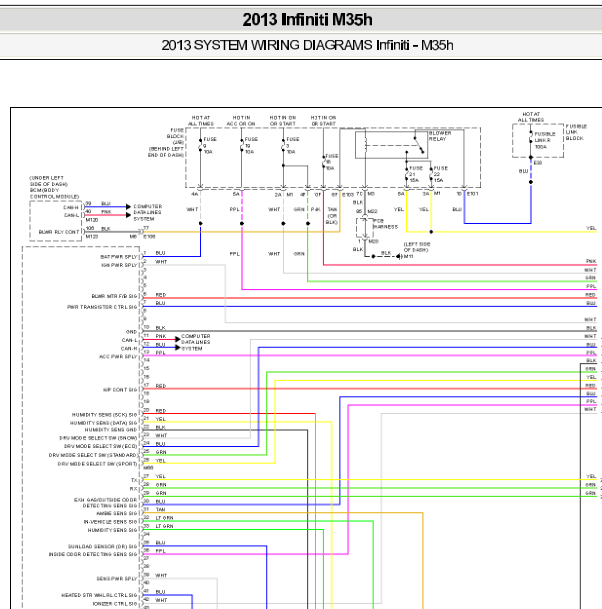Click "EXH GAS/OUTSIDE ODOR DETECTING SENS SIG" label
The width and height of the screenshot is (602, 609).
pos(106,503)
